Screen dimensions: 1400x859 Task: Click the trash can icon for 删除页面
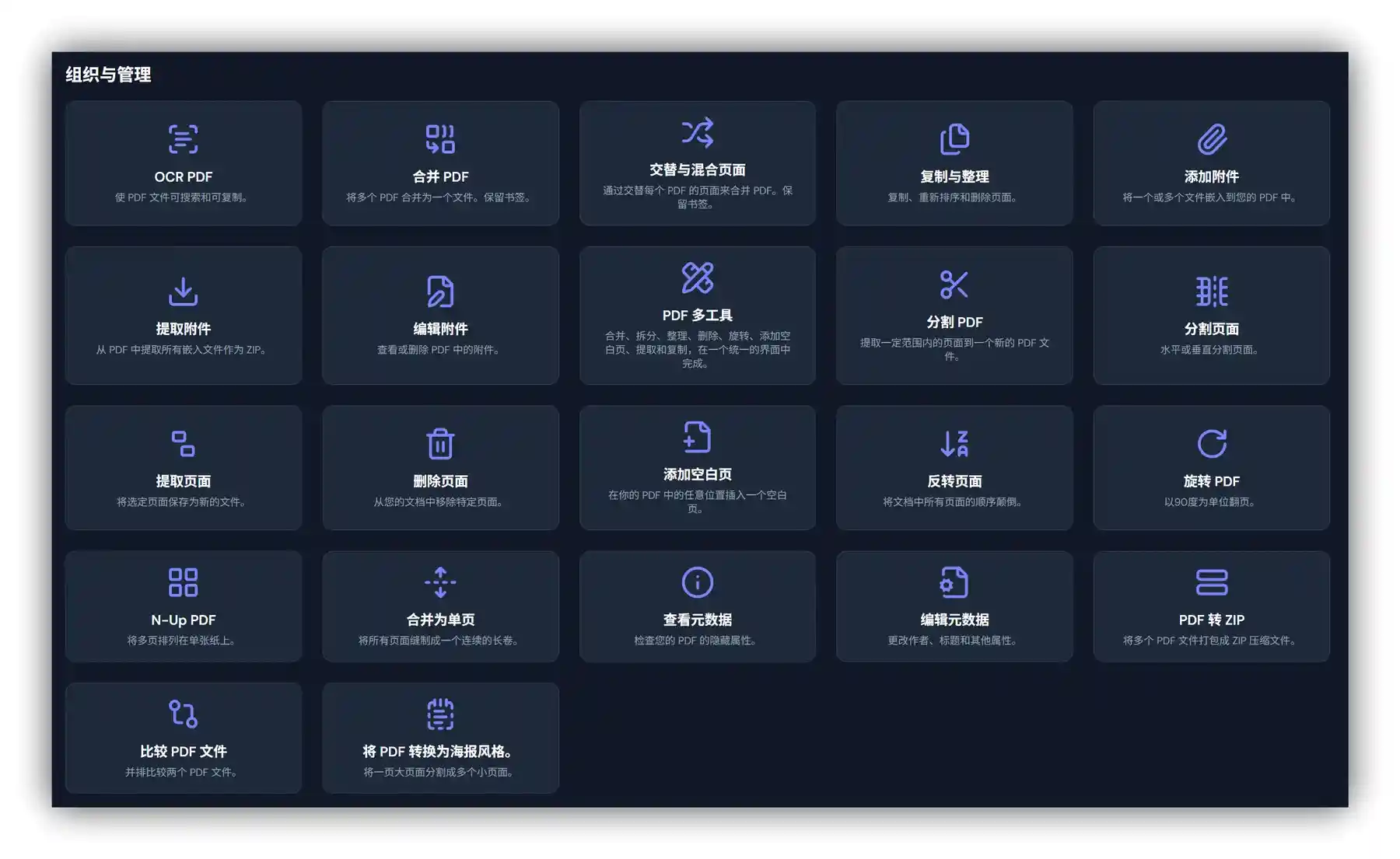pos(440,444)
